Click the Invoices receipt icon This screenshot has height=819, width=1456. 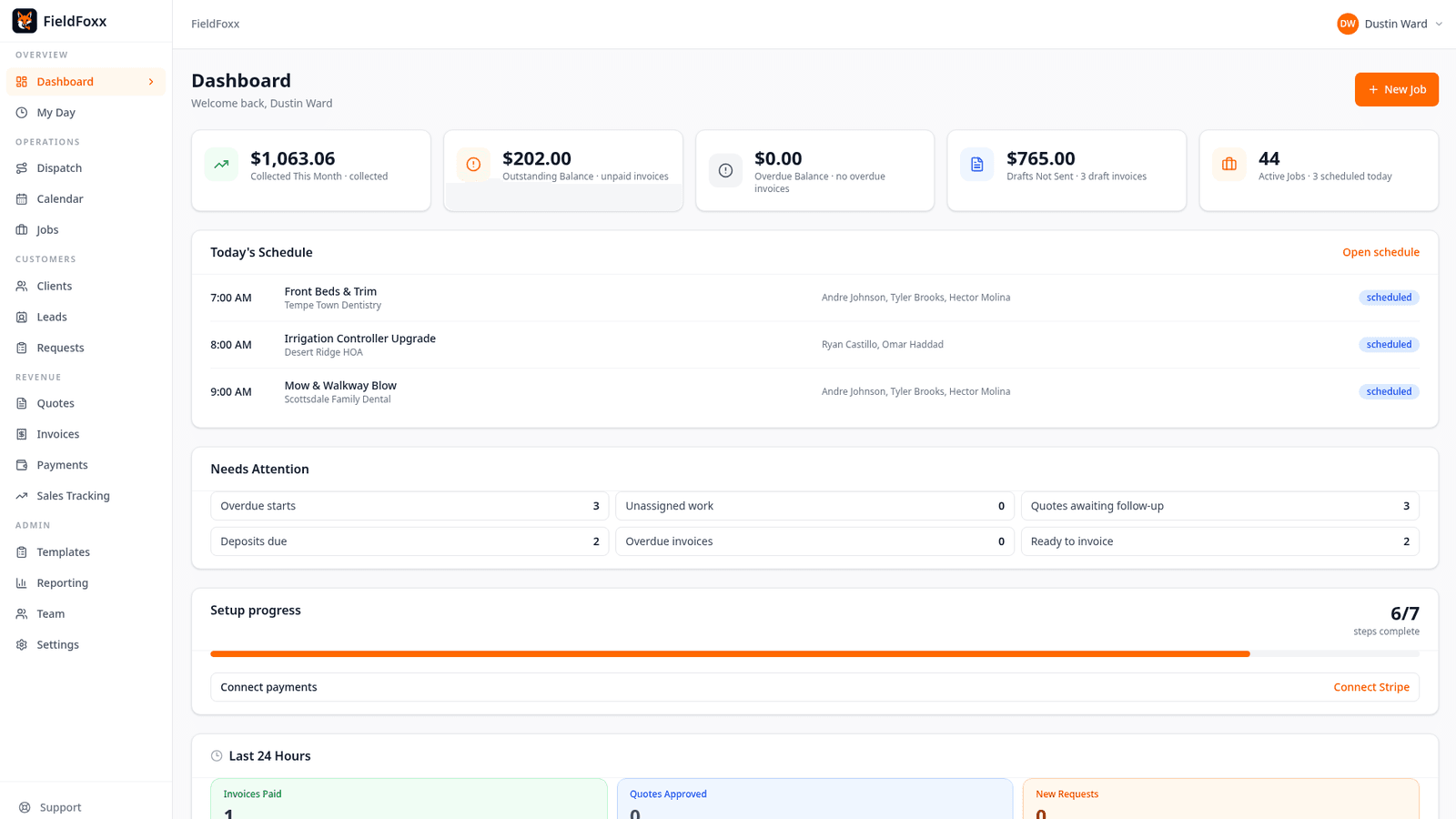[22, 434]
